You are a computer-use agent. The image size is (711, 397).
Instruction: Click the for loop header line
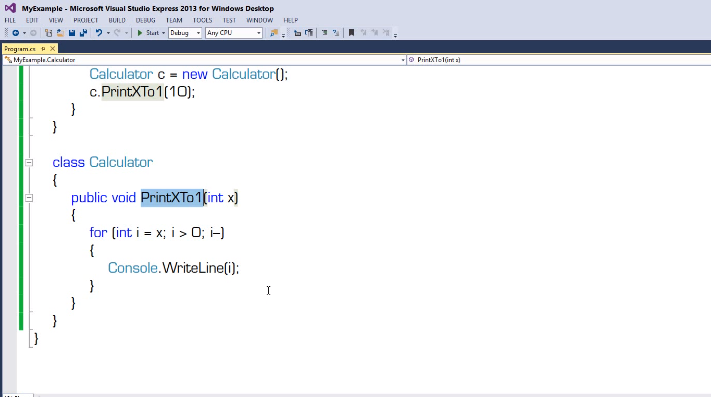(x=157, y=233)
